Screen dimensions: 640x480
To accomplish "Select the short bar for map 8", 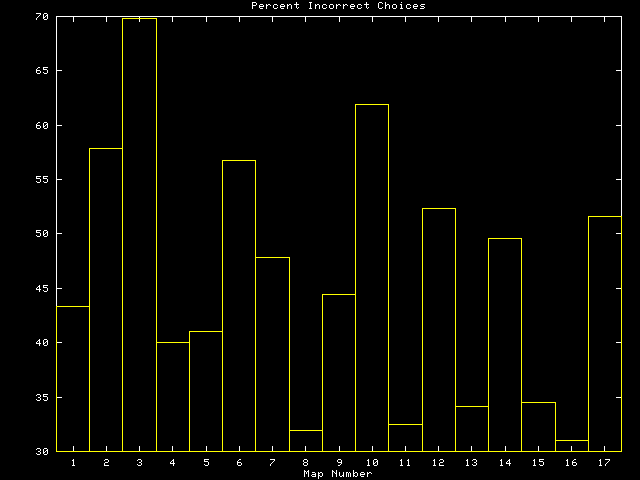I will (306, 441).
